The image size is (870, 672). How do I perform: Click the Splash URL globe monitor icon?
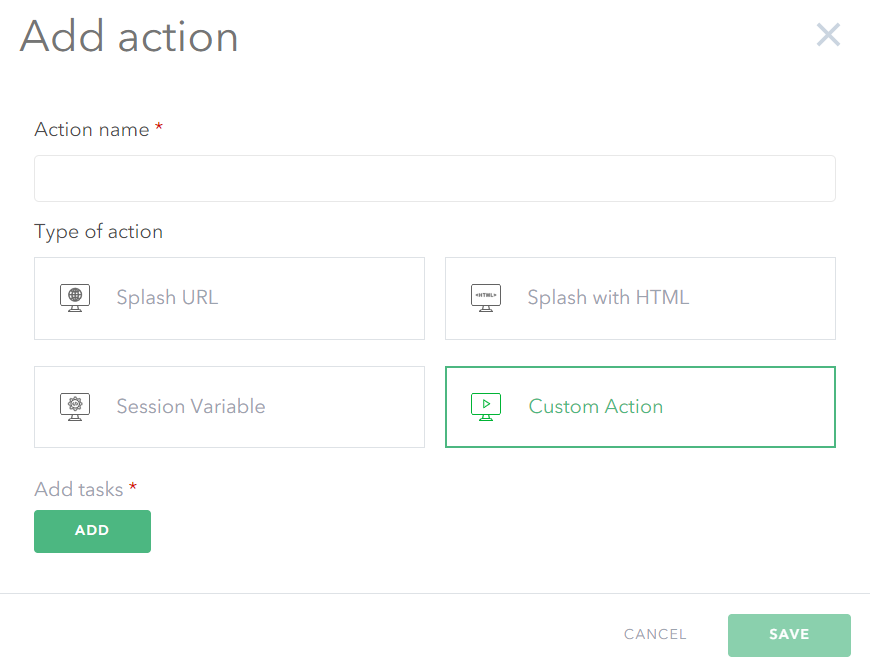tap(75, 298)
